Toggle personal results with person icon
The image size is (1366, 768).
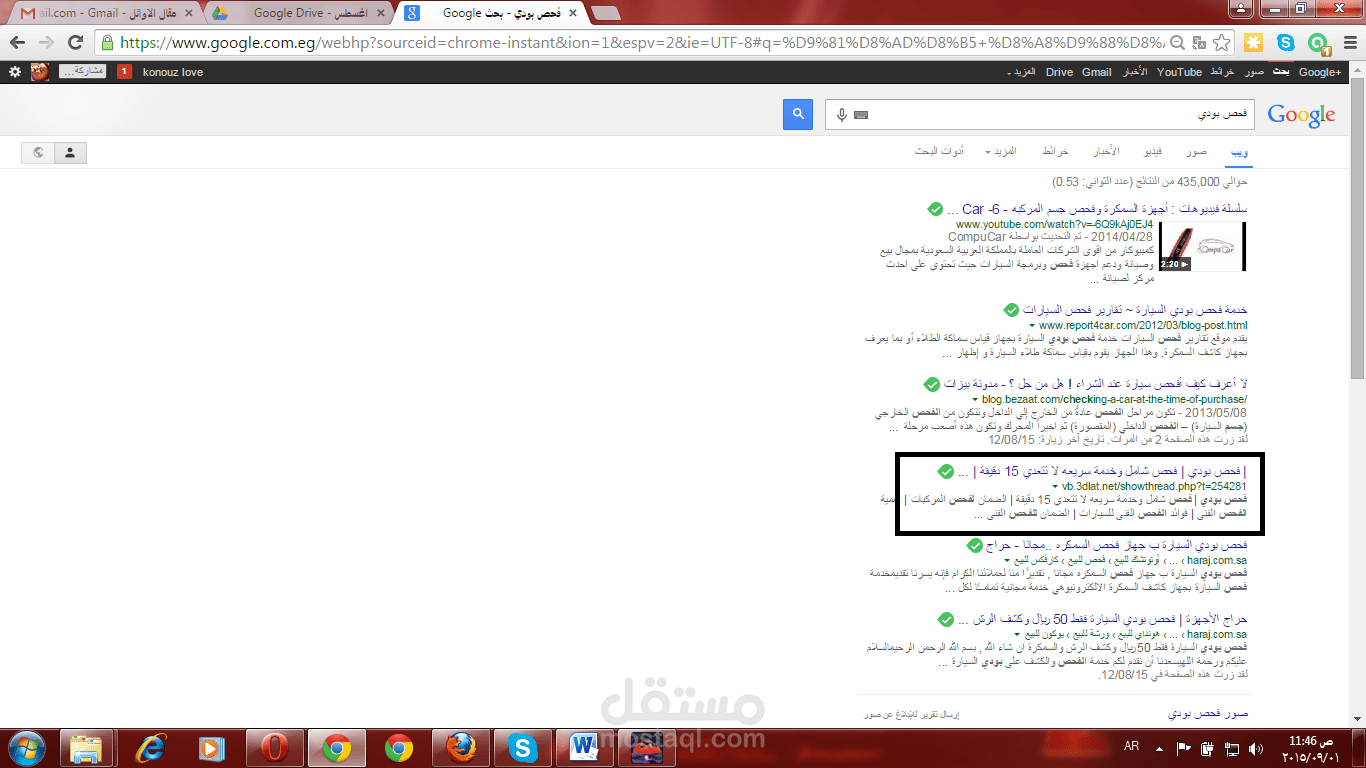point(70,153)
